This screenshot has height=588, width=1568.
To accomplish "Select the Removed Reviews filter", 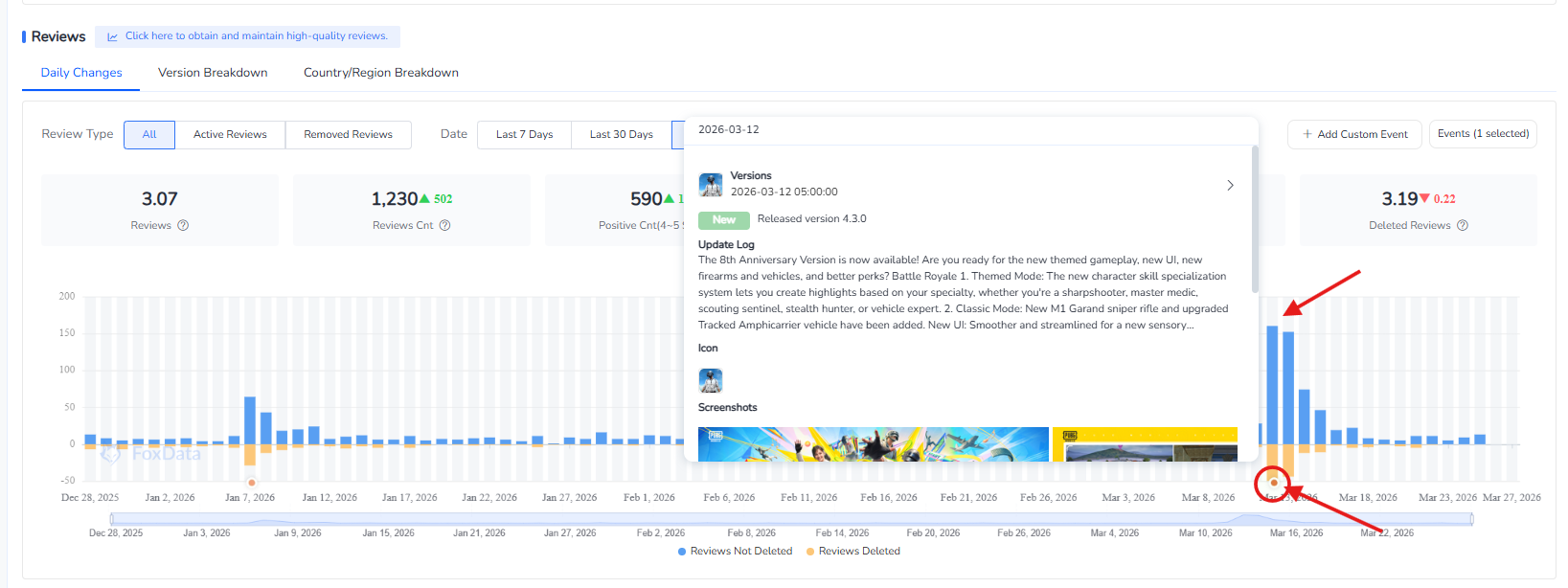I will point(348,135).
